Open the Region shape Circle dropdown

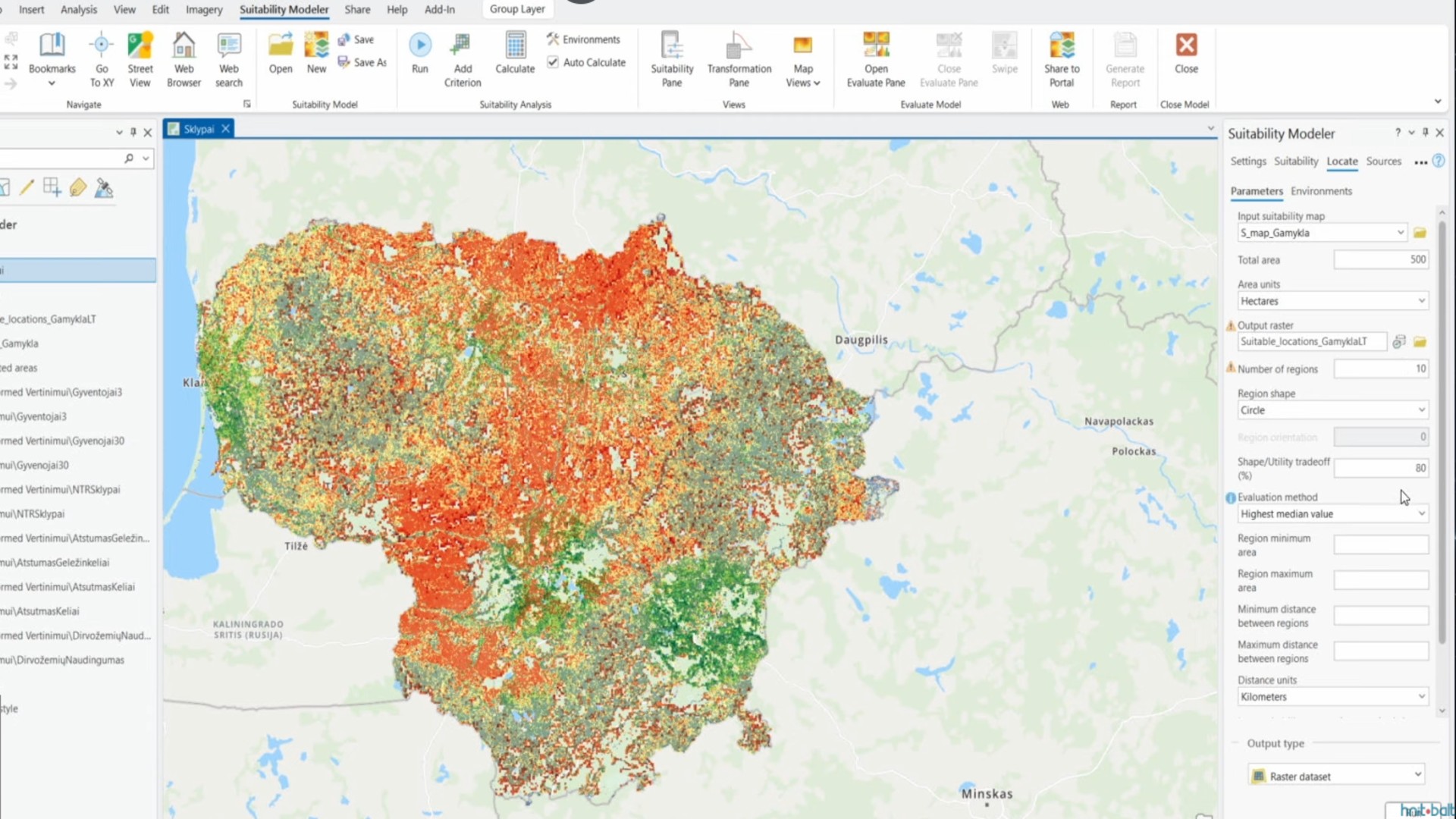(x=1421, y=410)
